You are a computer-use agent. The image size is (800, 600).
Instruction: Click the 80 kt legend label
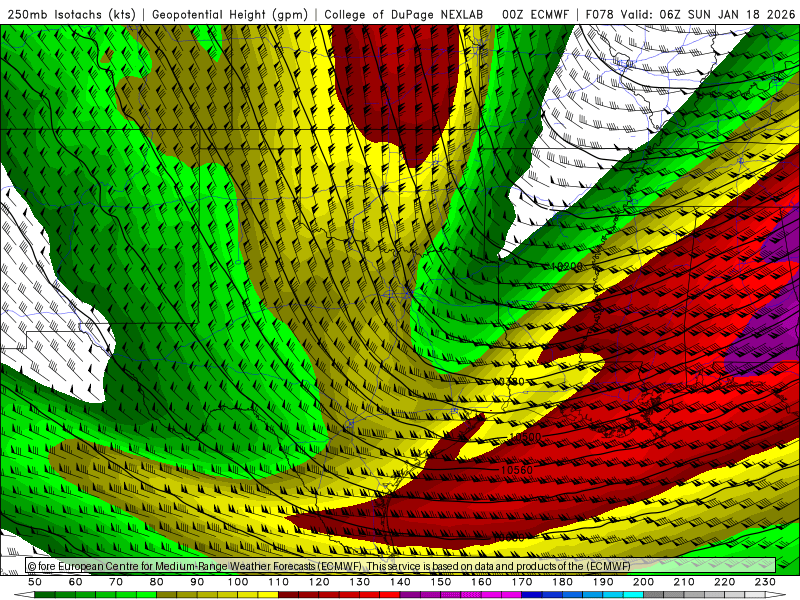pos(157,582)
